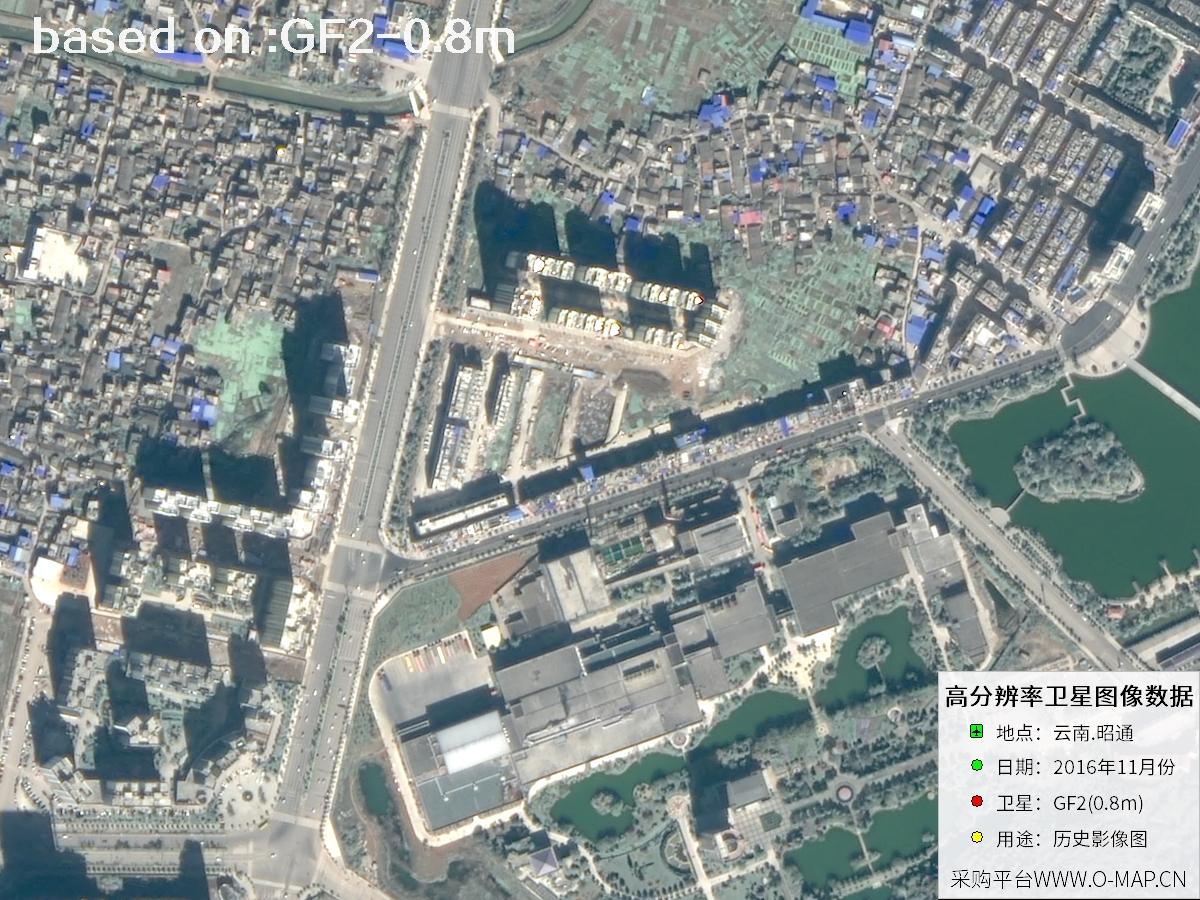Viewport: 1200px width, 900px height.
Task: Click the green dot beside 日期
Action: coord(976,767)
